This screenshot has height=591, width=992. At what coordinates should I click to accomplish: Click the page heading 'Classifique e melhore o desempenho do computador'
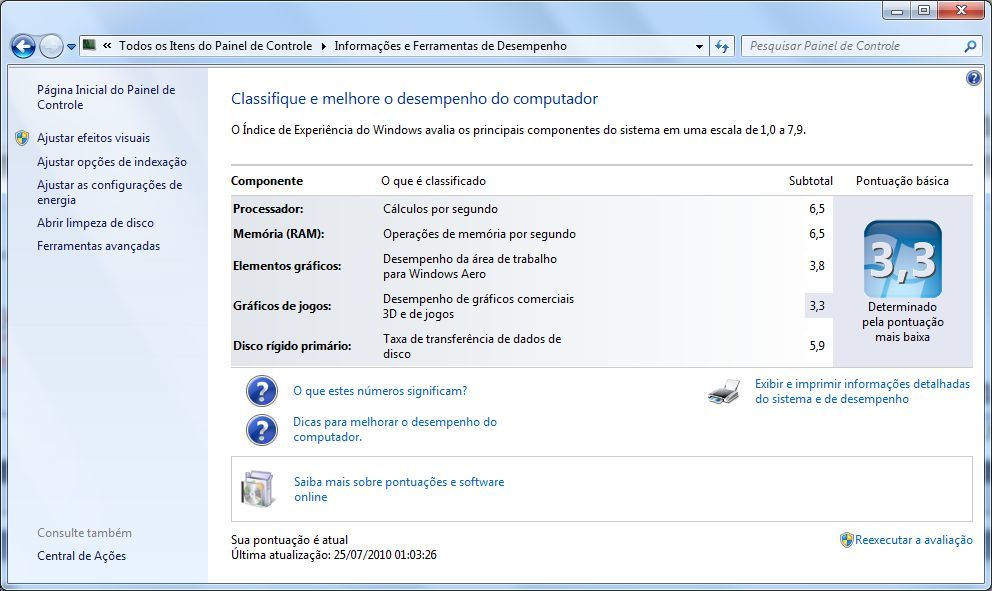414,99
